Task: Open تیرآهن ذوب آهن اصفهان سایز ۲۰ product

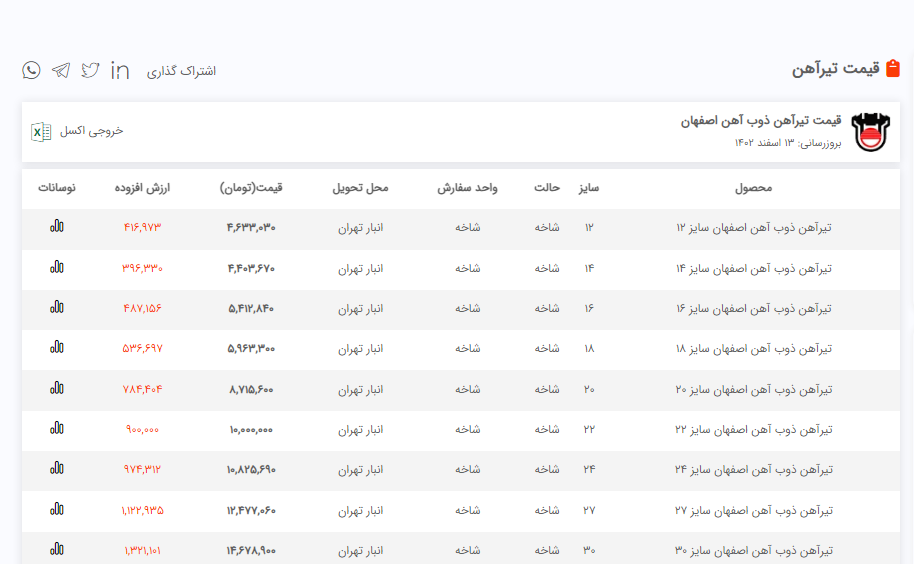Action: 753,388
